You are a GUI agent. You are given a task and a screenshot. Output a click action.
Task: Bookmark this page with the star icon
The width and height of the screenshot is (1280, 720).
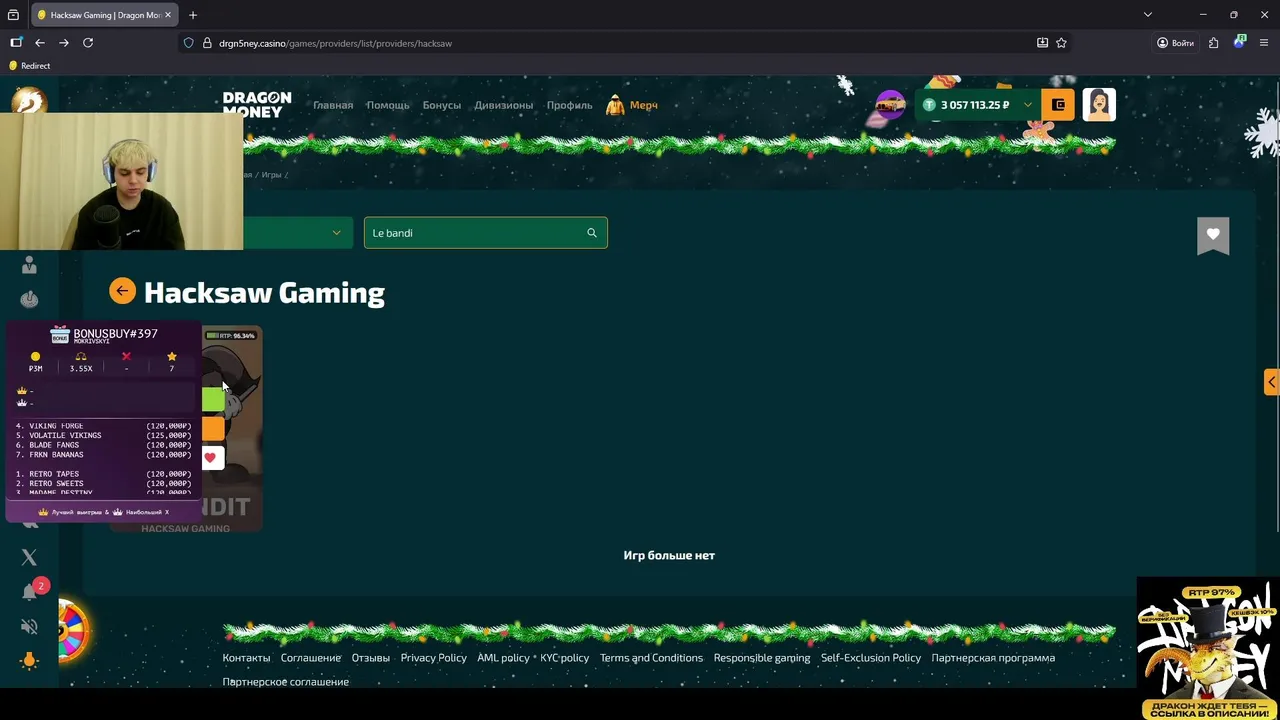(x=1061, y=43)
